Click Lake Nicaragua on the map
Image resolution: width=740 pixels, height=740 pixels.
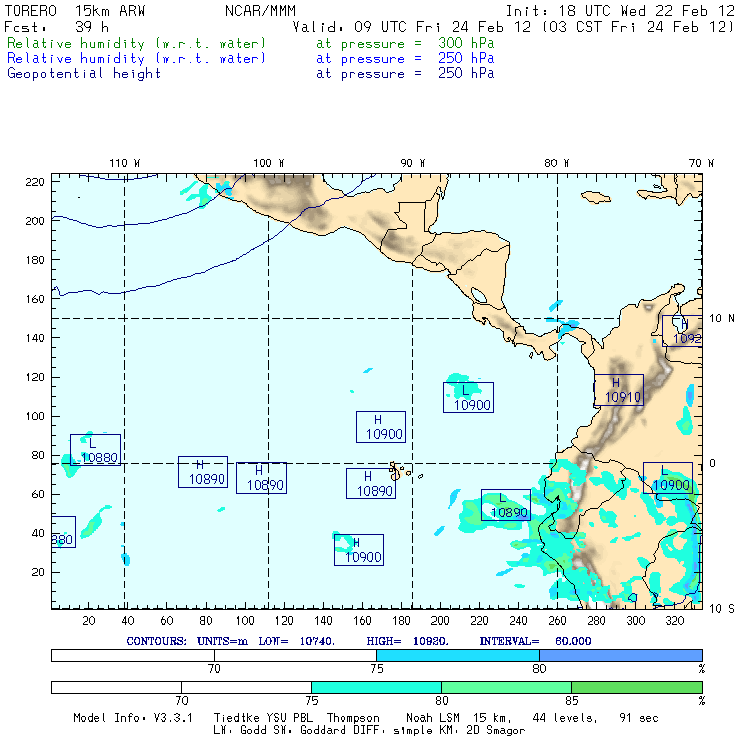(479, 295)
